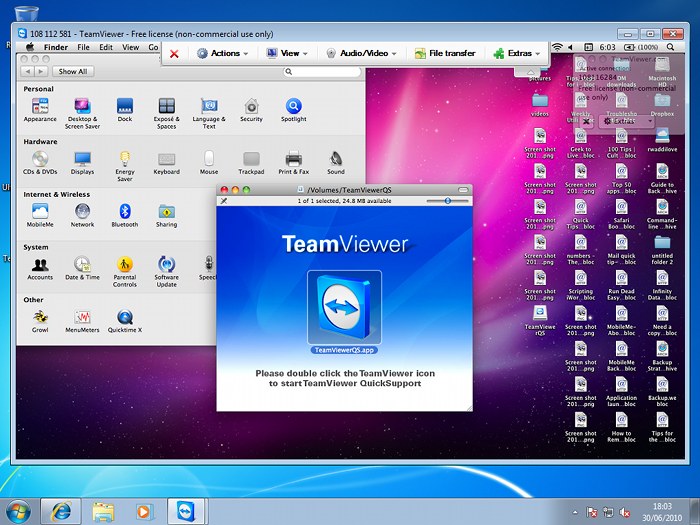This screenshot has height=525, width=700.
Task: Open Date & Time preferences
Action: [82, 268]
